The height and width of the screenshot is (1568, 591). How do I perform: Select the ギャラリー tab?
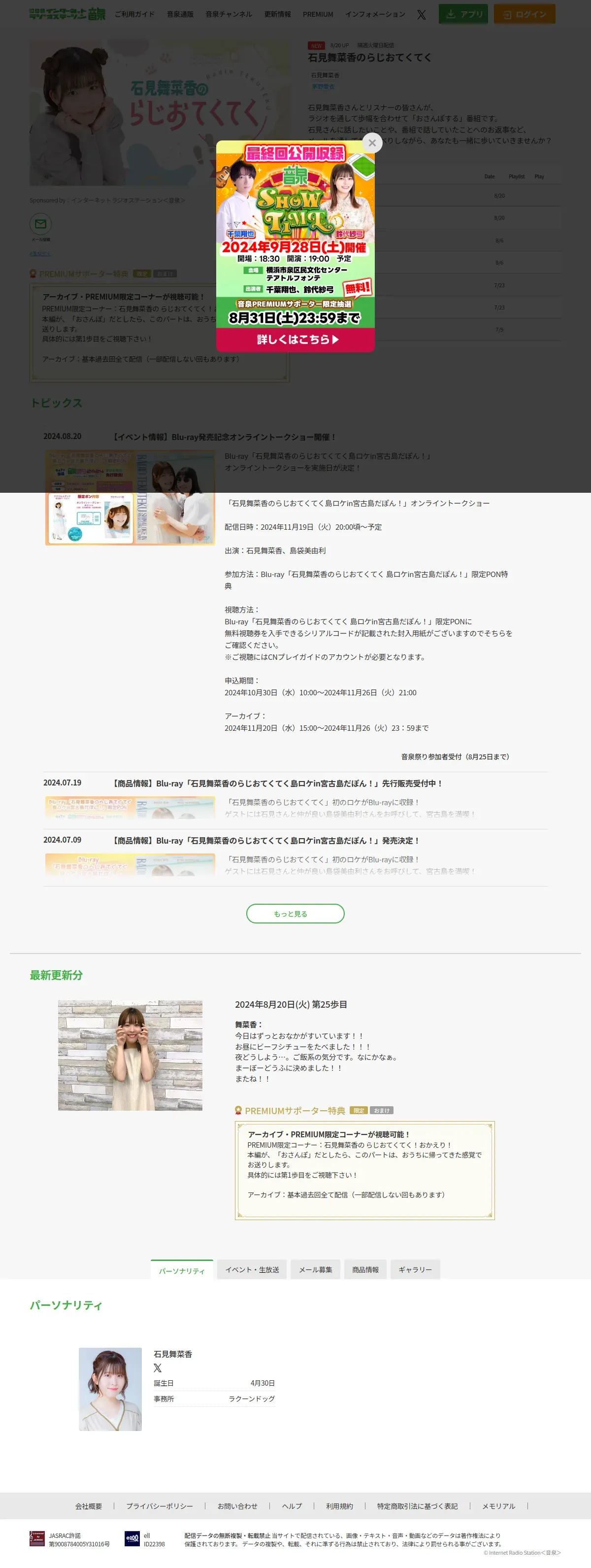[415, 1270]
